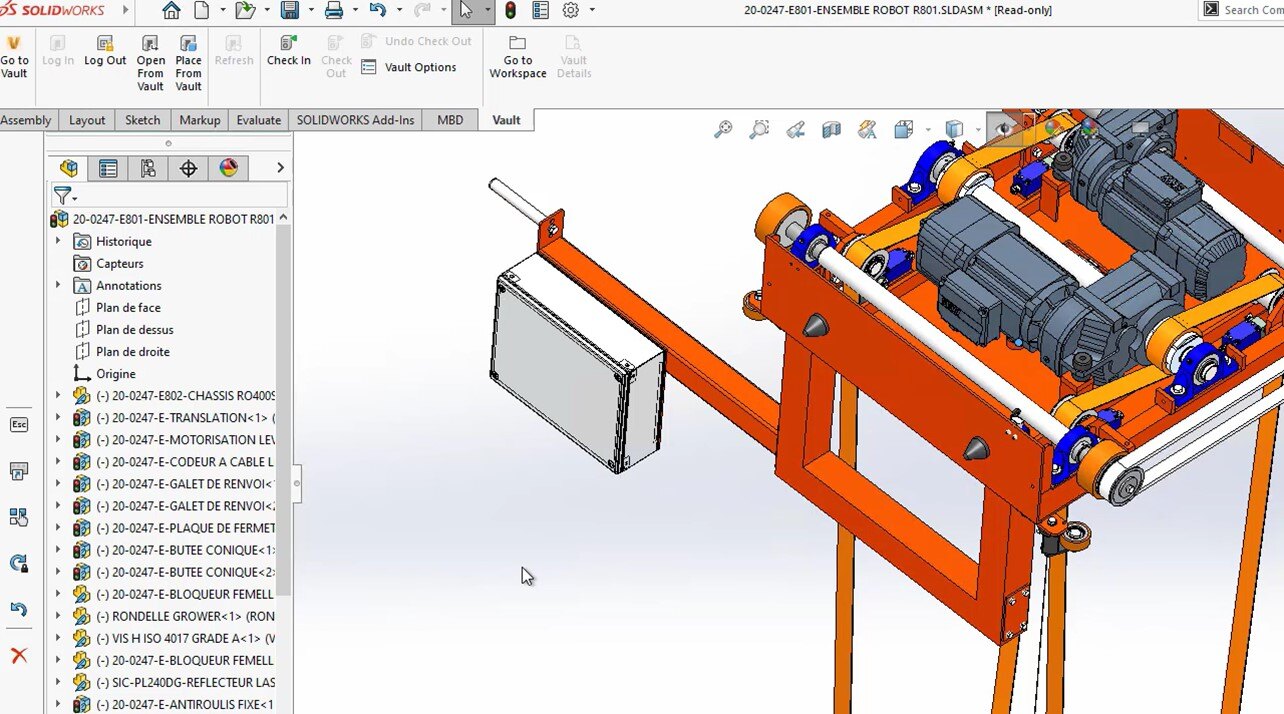
Task: Click the Dynamic Annotation Views icon
Action: [867, 129]
